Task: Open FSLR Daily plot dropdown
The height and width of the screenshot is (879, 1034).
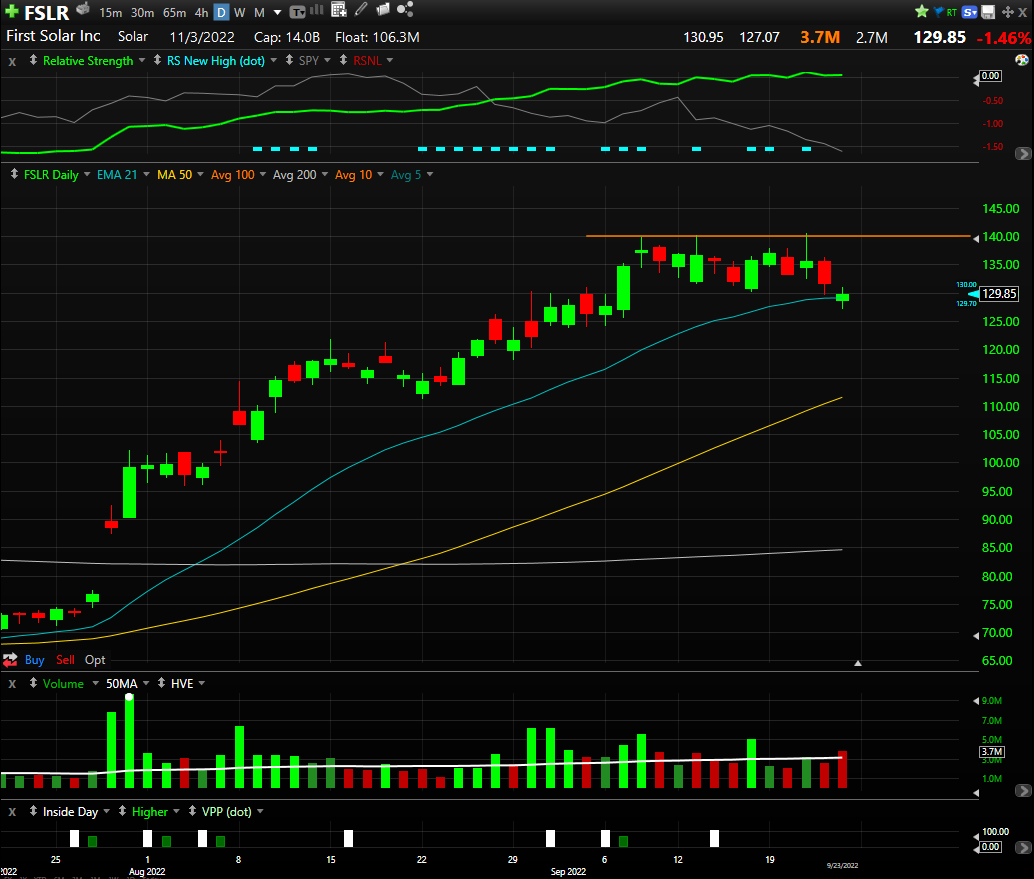Action: (87, 174)
